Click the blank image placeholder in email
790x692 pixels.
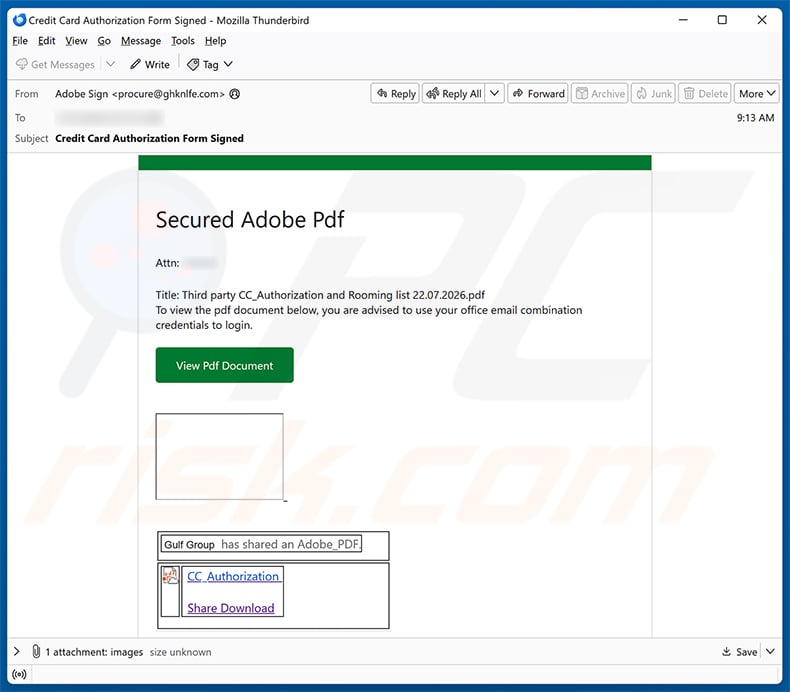coord(220,457)
